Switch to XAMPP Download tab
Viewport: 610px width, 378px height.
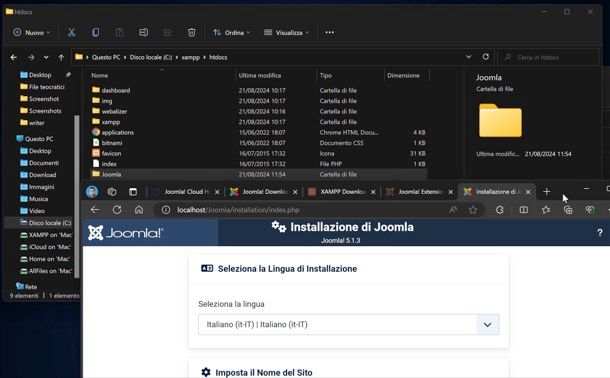(342, 192)
